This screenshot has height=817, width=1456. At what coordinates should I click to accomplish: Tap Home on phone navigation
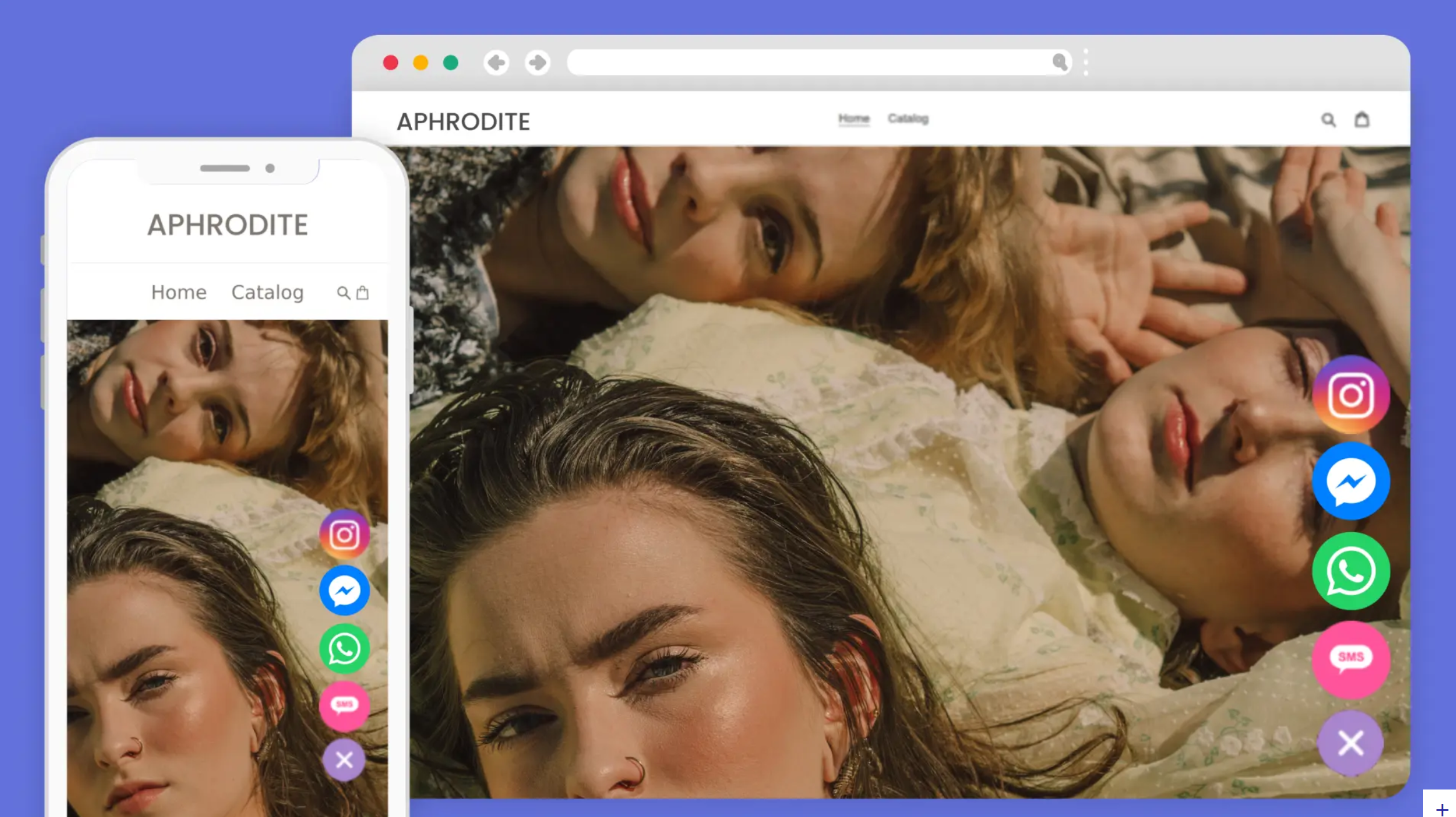pyautogui.click(x=179, y=292)
